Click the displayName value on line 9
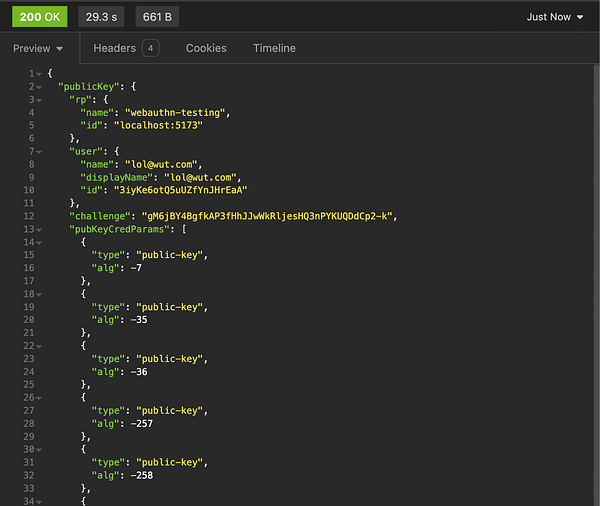The height and width of the screenshot is (506, 600). [201, 177]
